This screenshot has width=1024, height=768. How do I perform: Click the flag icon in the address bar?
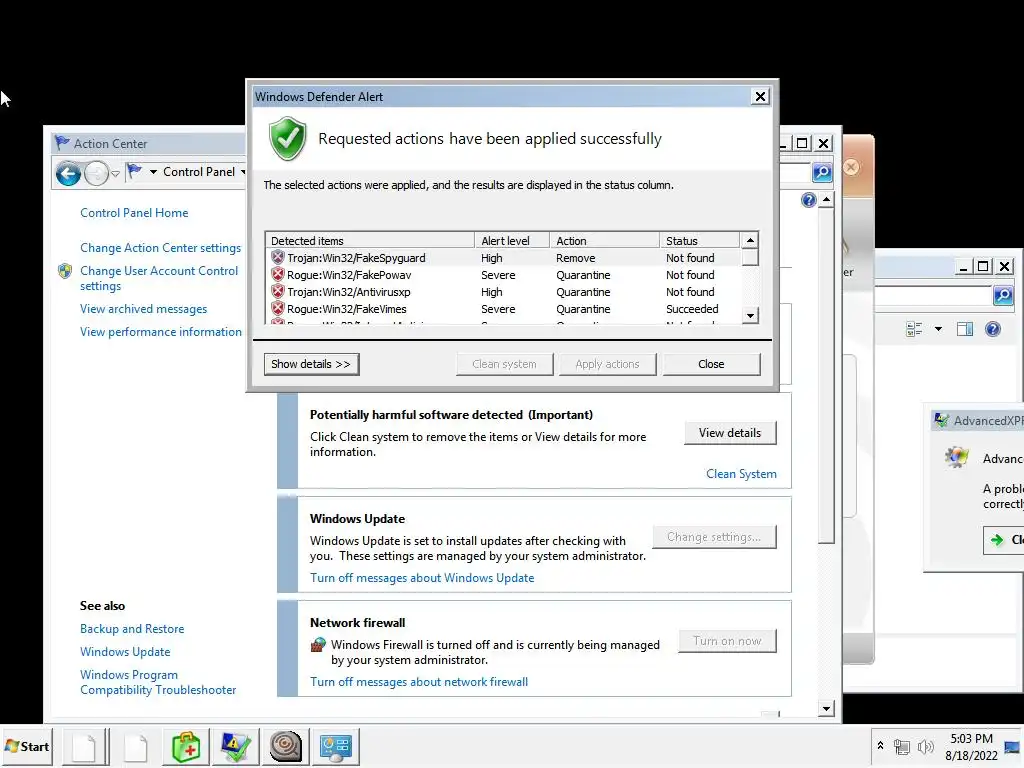point(135,172)
